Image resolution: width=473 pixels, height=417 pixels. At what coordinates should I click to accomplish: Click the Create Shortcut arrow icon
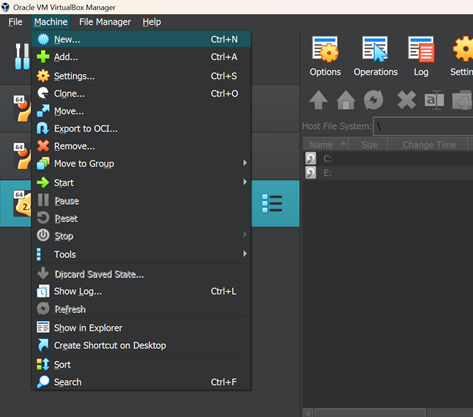[x=43, y=345]
